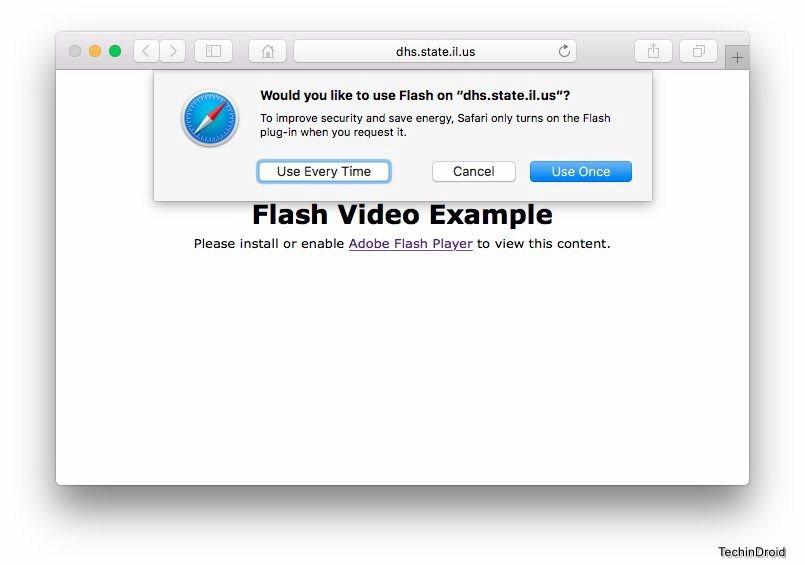805x565 pixels.
Task: Minimize window with the yellow button
Action: 95,51
